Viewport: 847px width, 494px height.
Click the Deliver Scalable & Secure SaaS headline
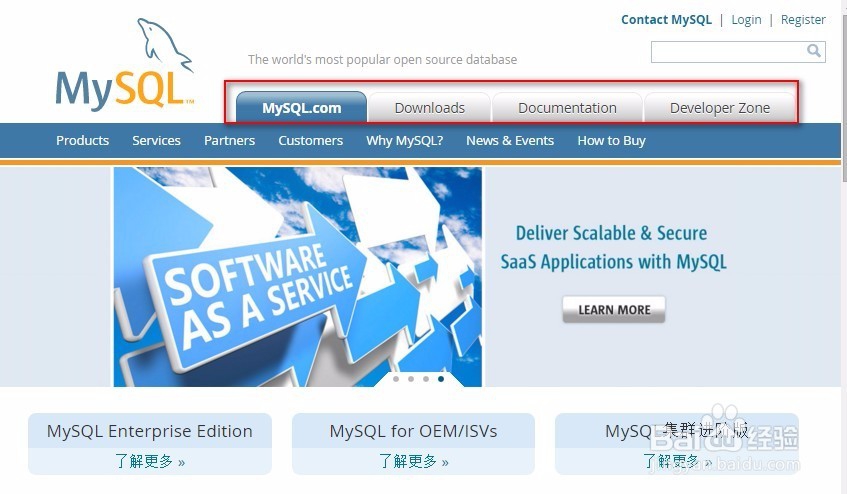613,248
